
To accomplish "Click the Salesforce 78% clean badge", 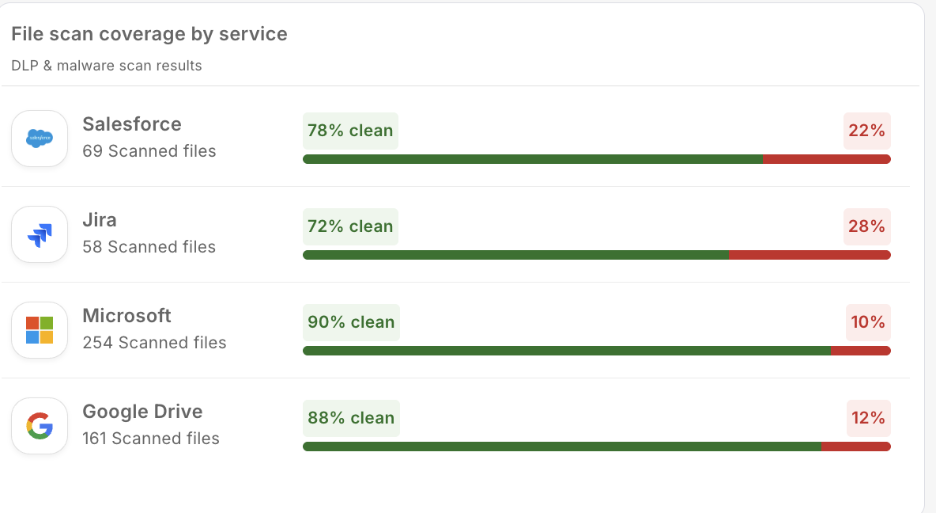I will pos(350,130).
